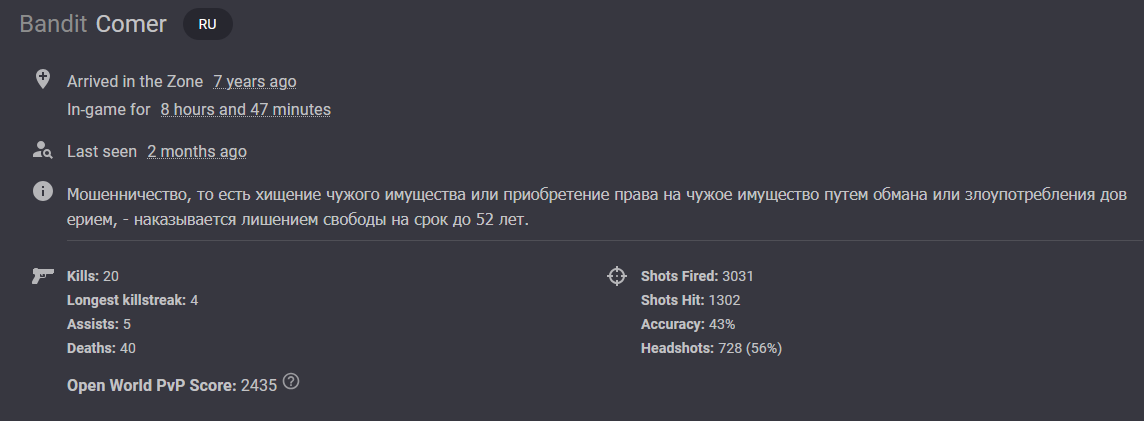Image resolution: width=1144 pixels, height=421 pixels.
Task: Click the location pin arrival icon
Action: click(42, 79)
